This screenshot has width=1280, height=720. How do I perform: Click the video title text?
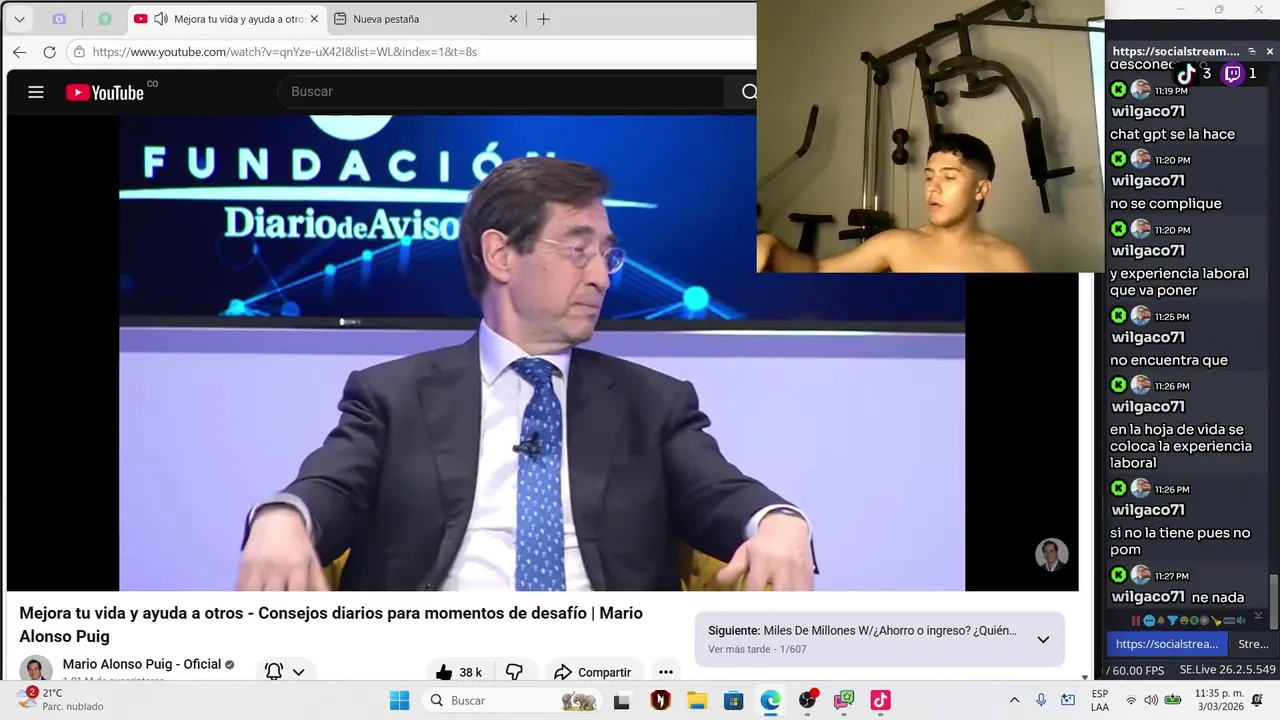click(331, 624)
